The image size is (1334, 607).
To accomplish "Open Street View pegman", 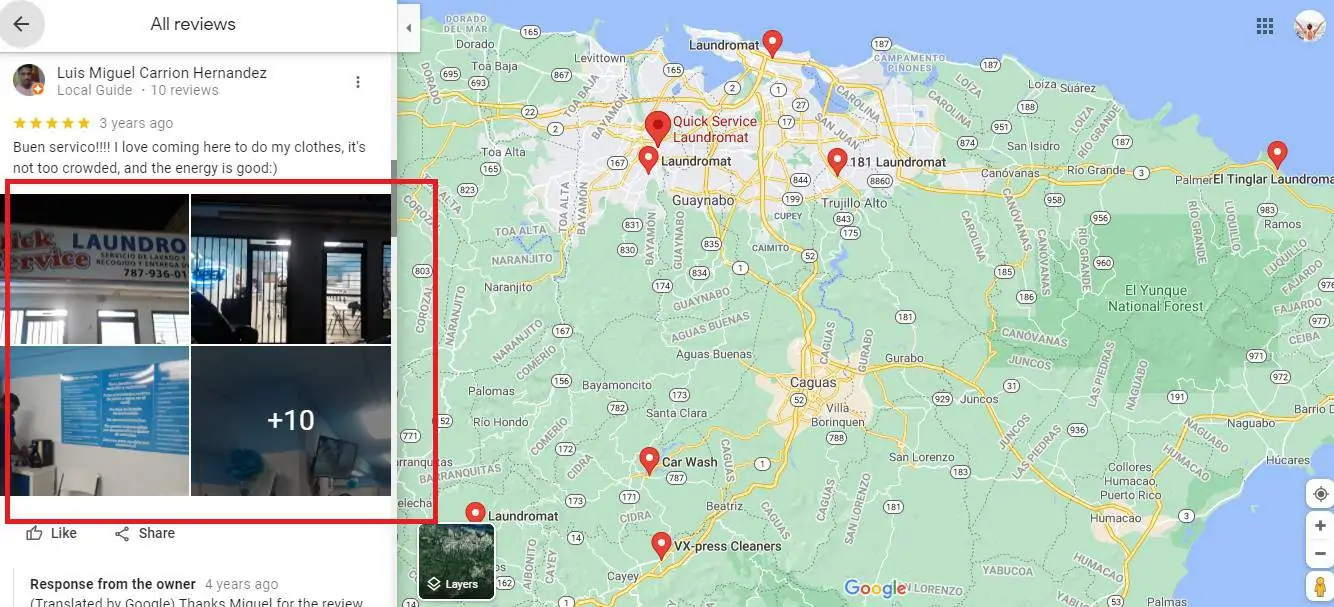I will pyautogui.click(x=1320, y=586).
